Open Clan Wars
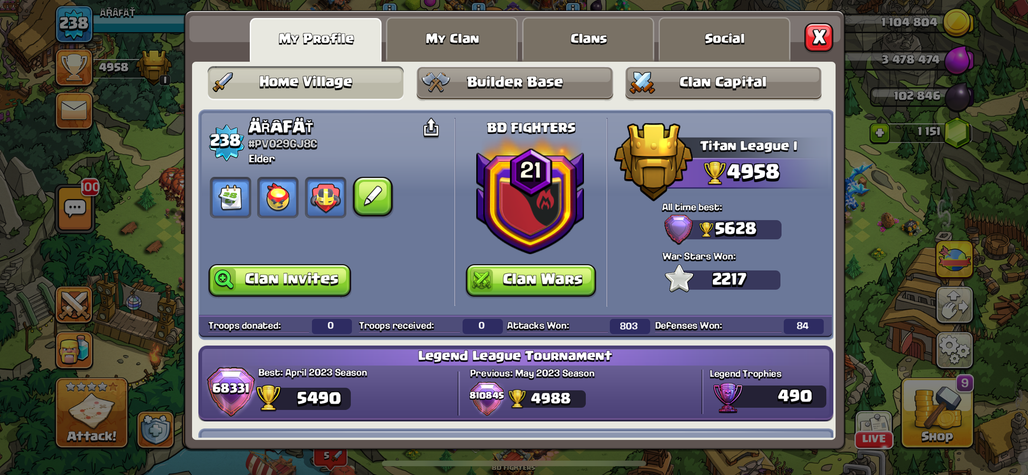 click(531, 280)
